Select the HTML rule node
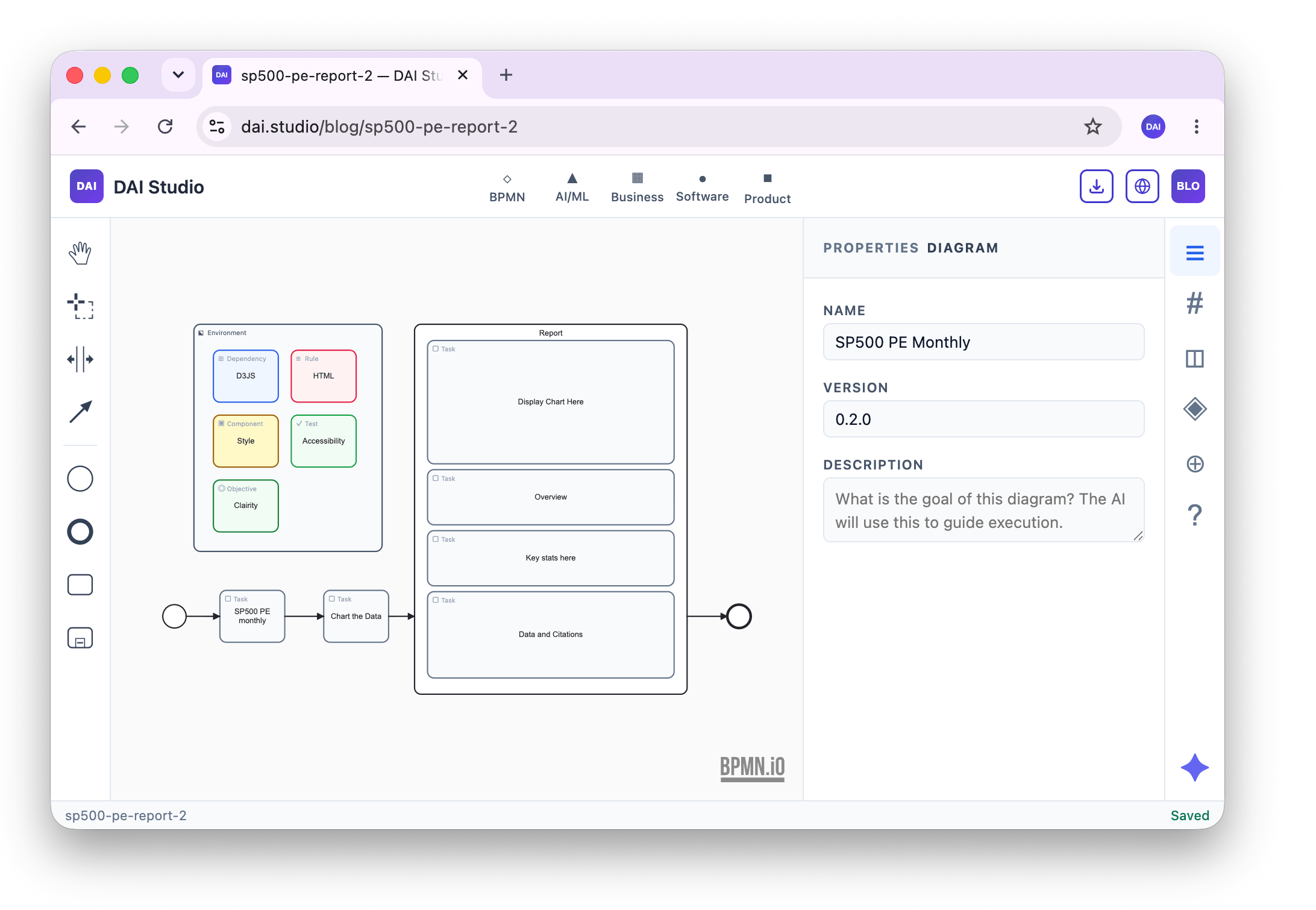1316x910 pixels. 324,376
